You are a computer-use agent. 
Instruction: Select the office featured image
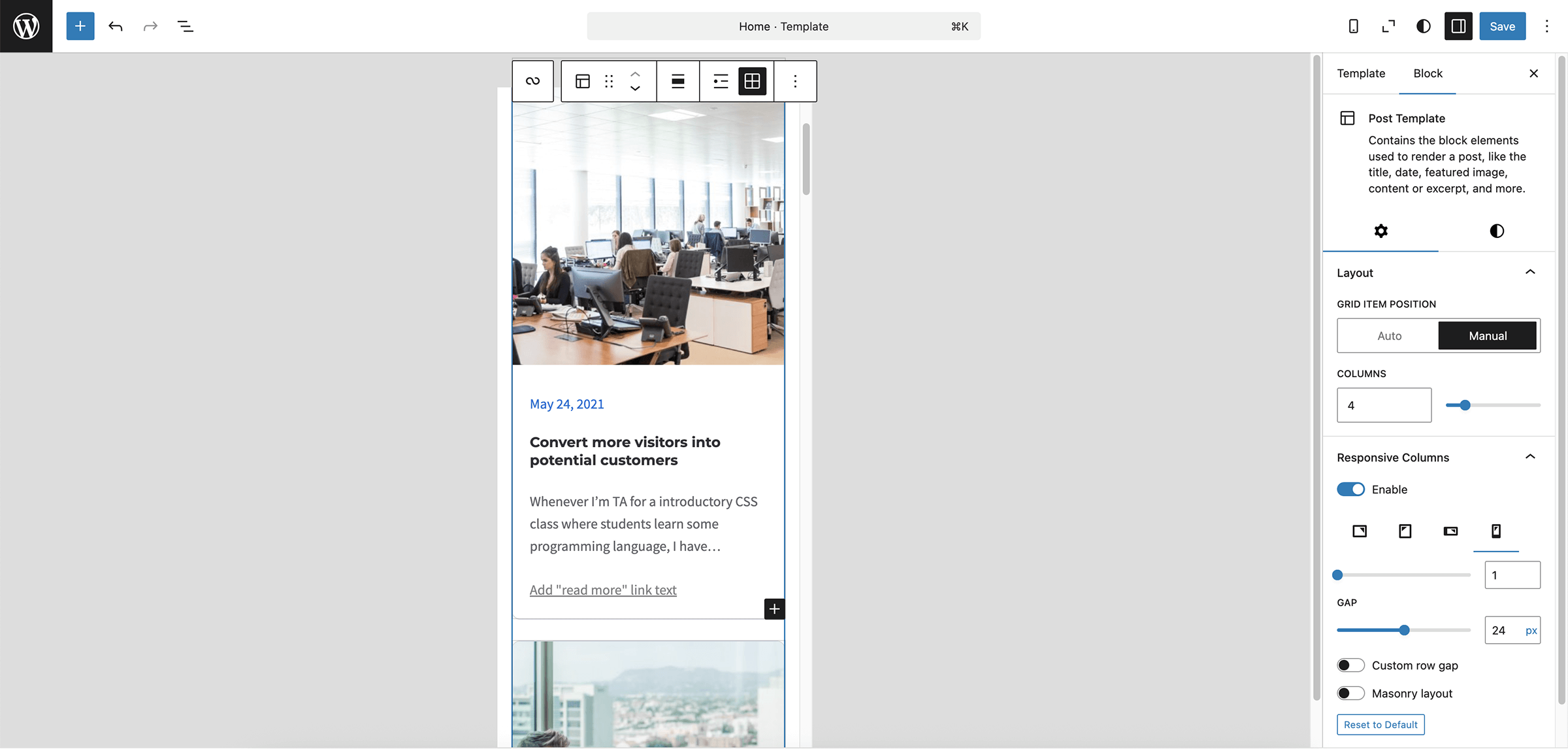(648, 233)
